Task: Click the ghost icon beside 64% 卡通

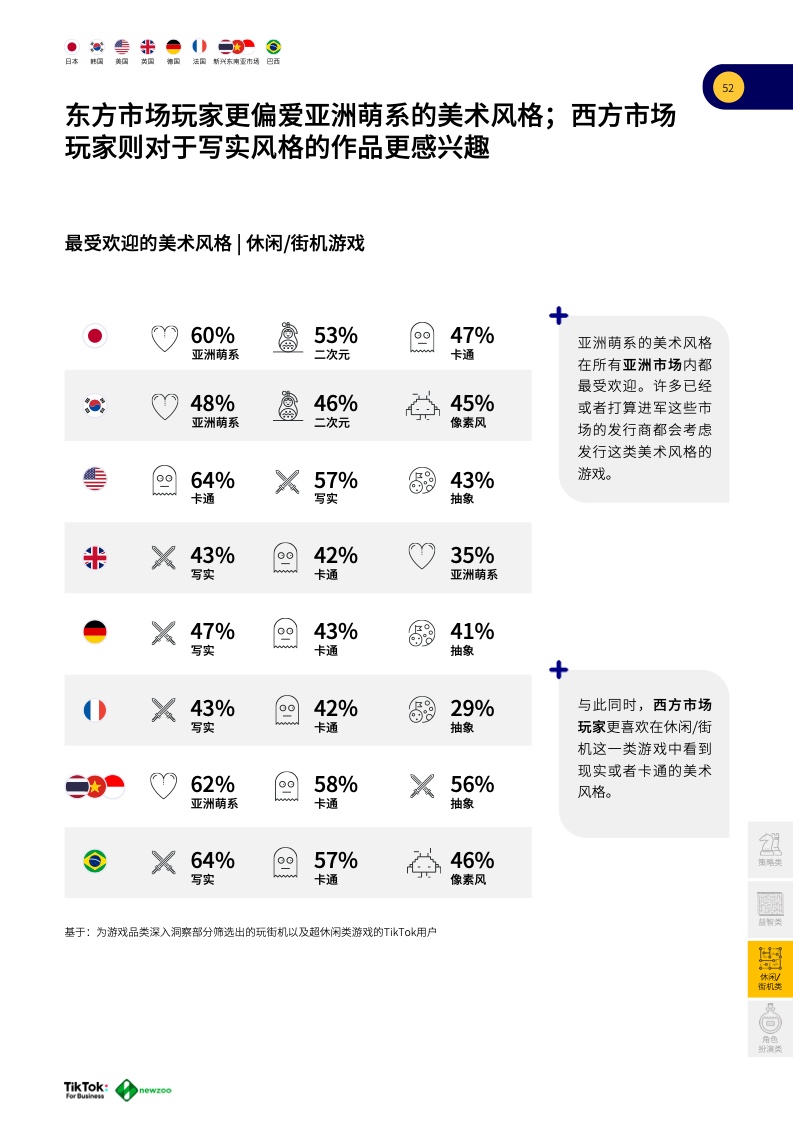Action: click(164, 483)
